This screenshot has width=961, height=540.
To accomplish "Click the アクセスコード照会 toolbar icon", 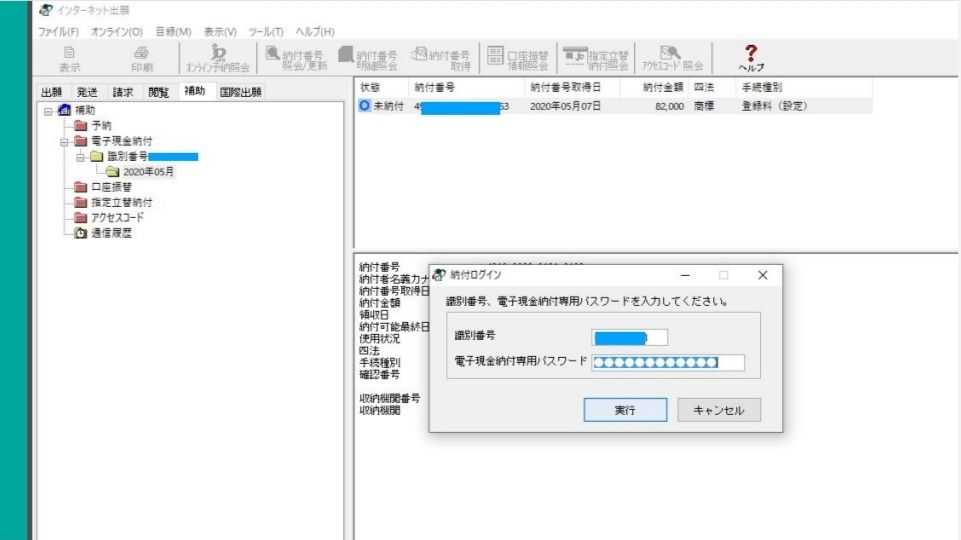I will [672, 58].
